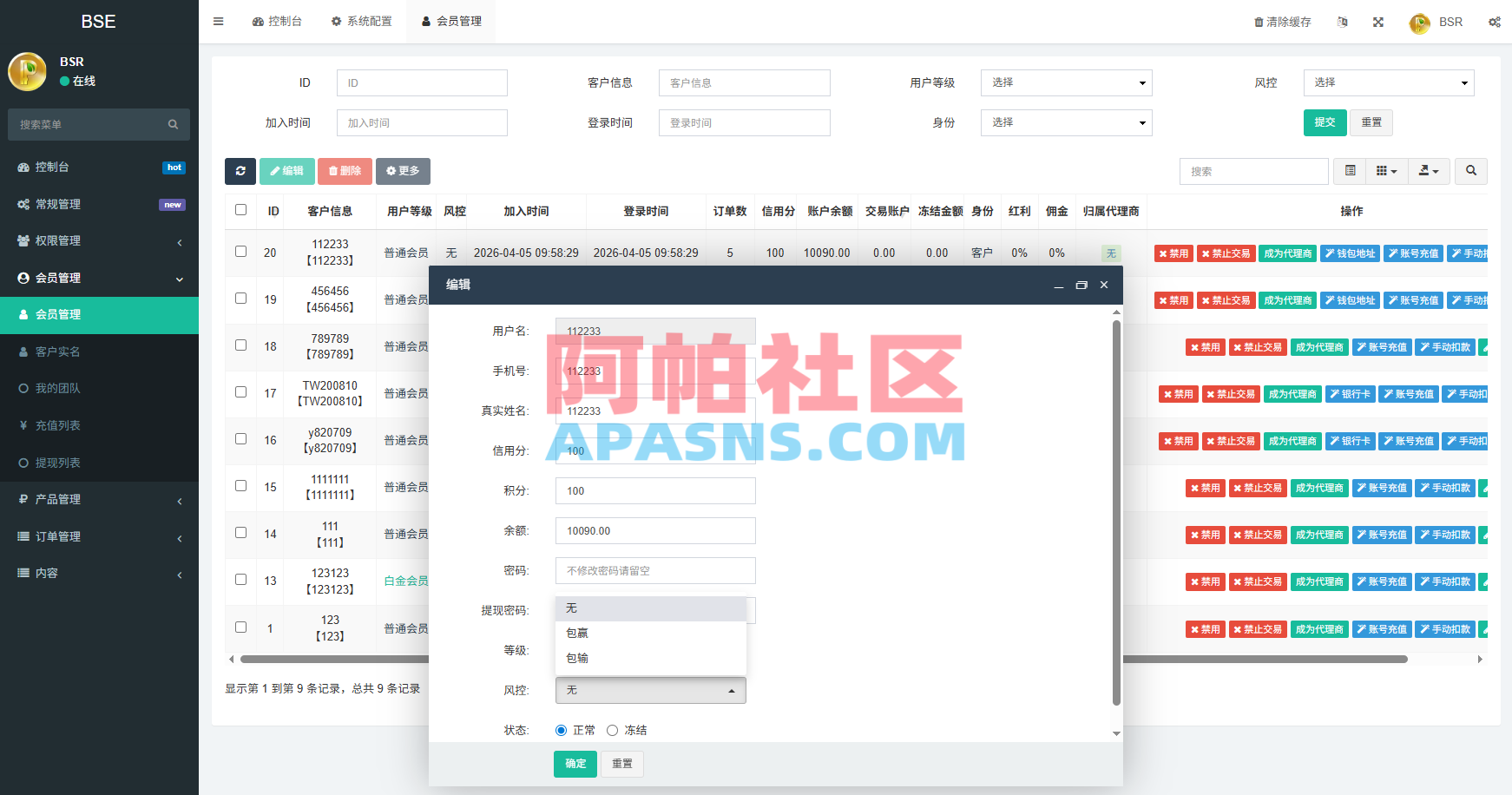Open the columns grid dropdown icon

tap(1386, 171)
